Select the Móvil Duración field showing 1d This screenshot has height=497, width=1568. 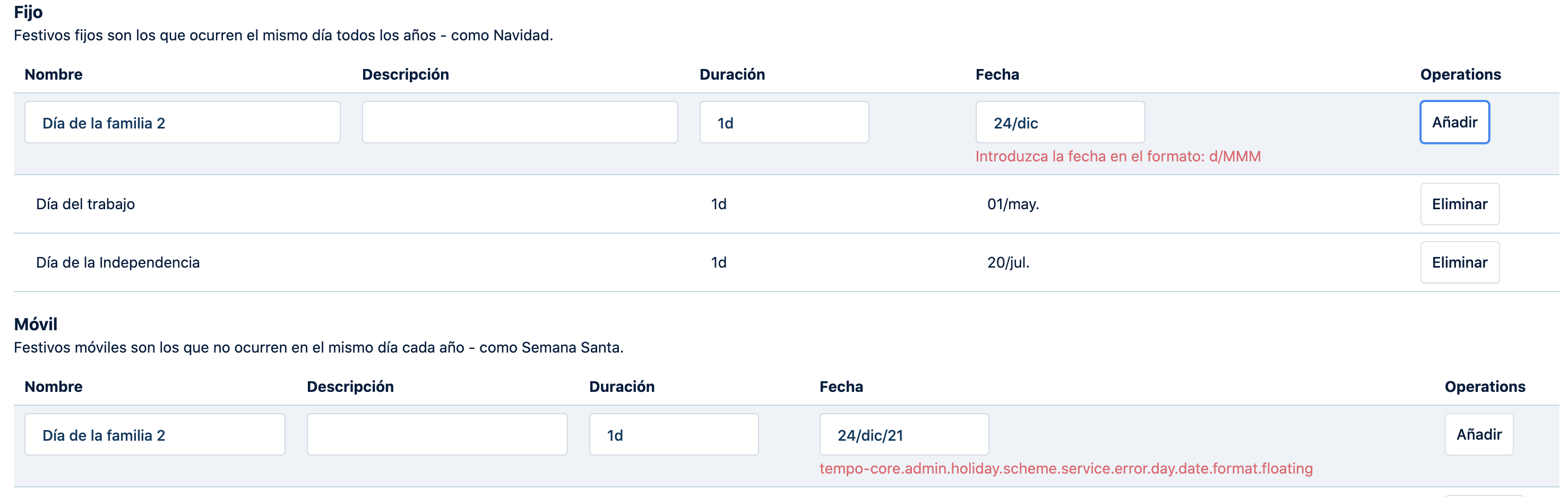point(673,435)
